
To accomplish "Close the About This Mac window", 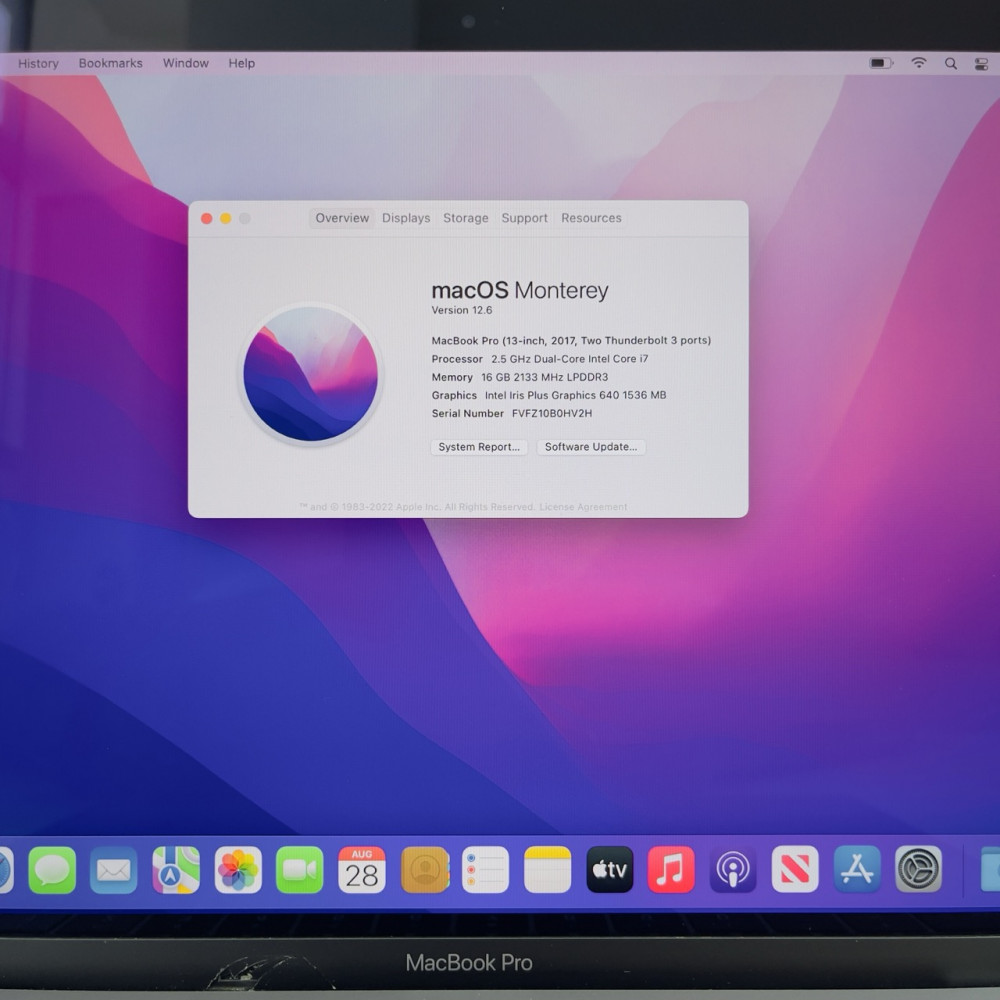I will pyautogui.click(x=207, y=219).
